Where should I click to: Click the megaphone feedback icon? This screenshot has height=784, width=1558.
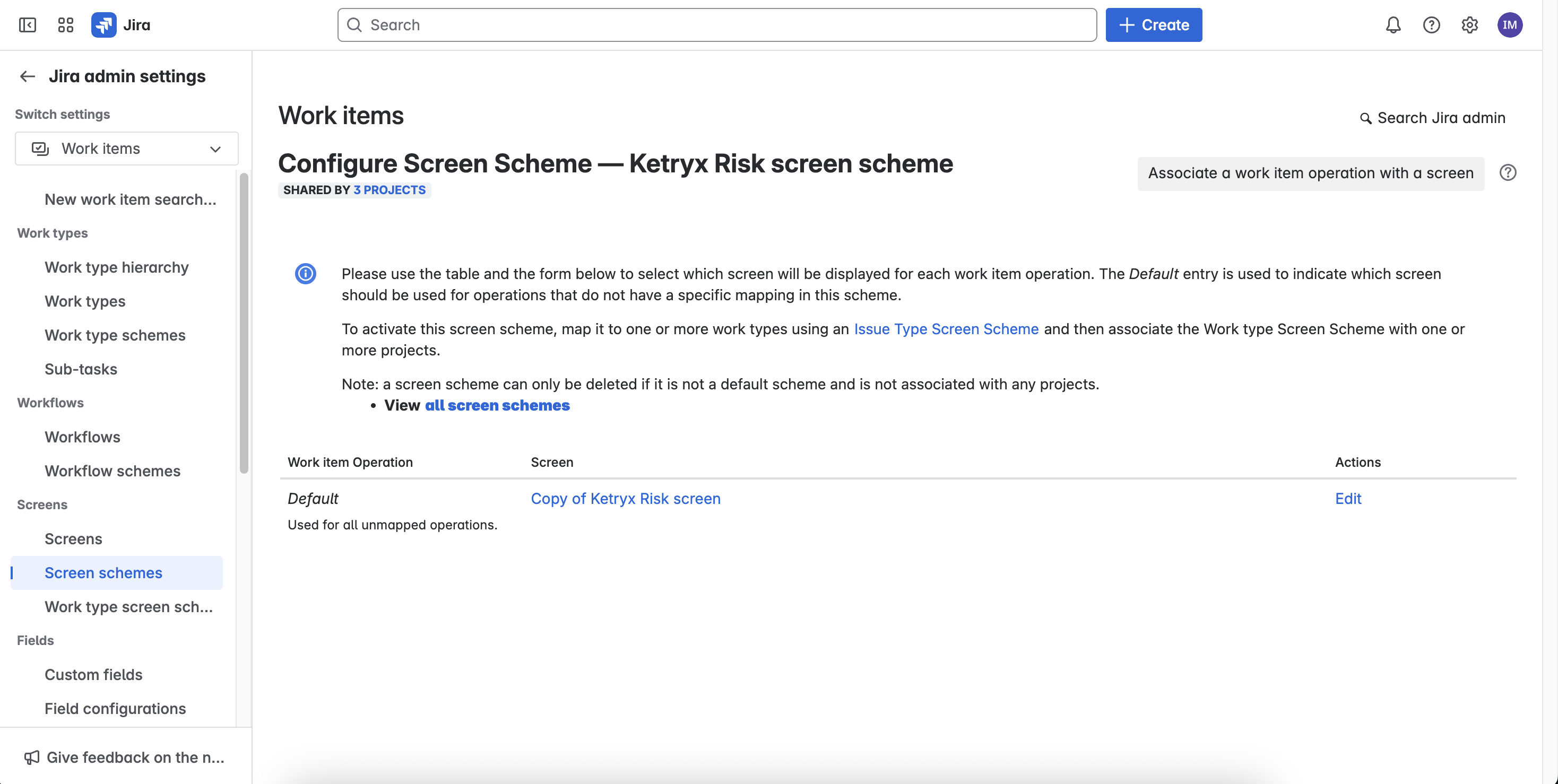point(31,757)
